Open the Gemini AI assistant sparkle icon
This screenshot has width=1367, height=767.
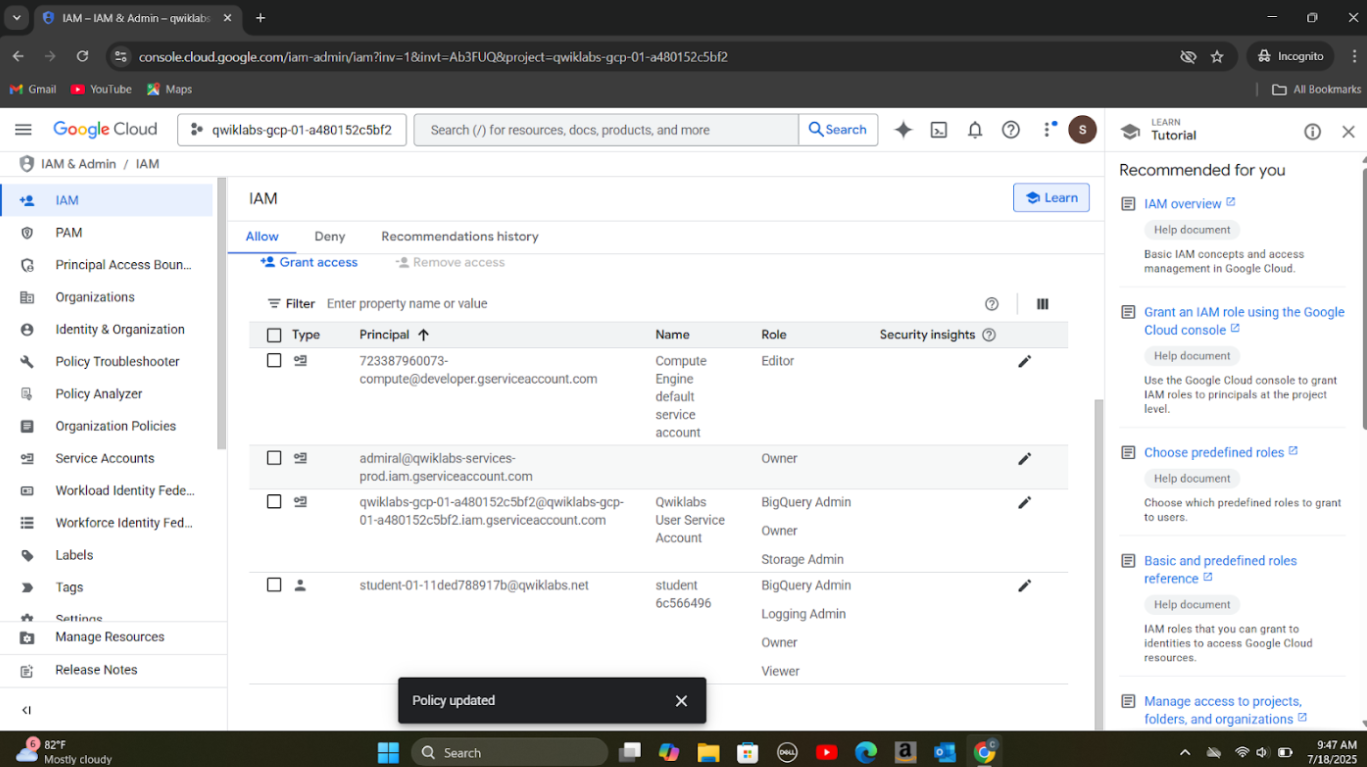click(x=903, y=130)
